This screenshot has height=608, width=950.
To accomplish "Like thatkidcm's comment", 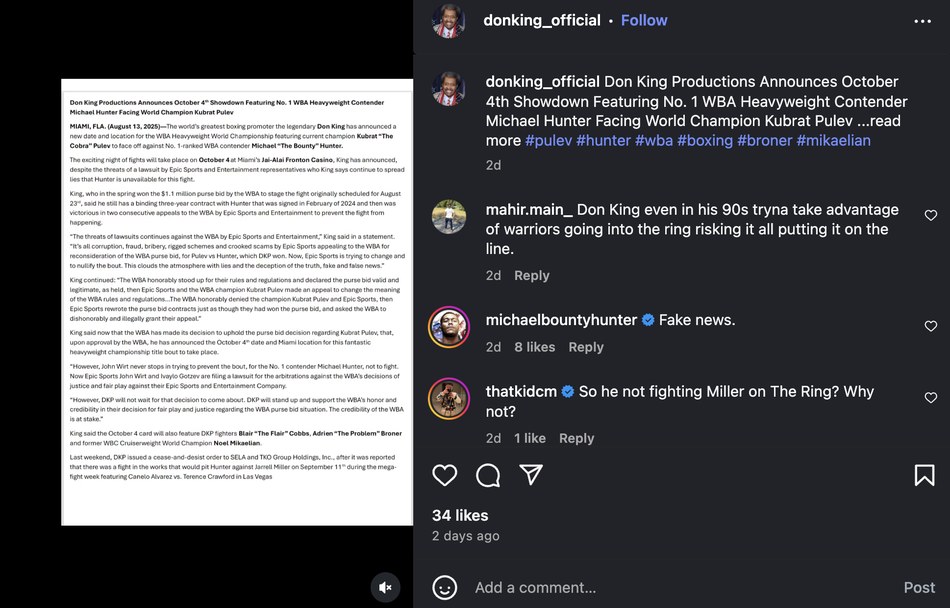I will pos(931,397).
